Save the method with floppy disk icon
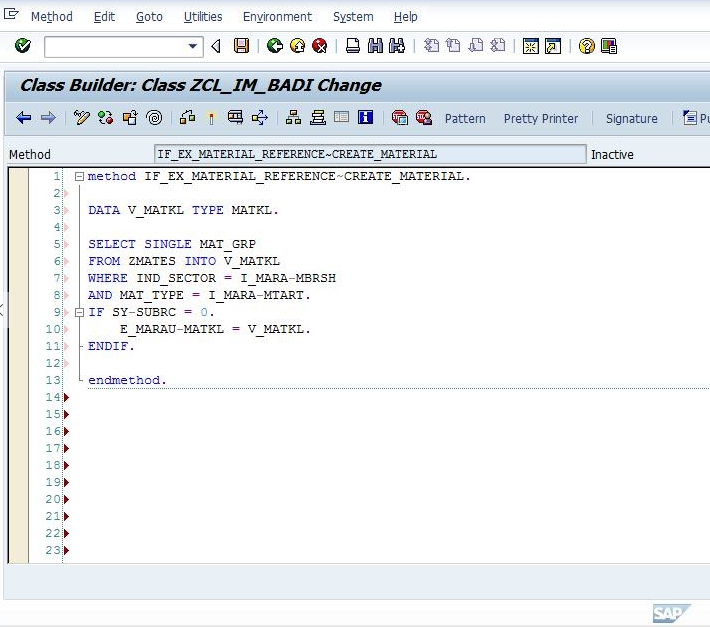Image resolution: width=710 pixels, height=627 pixels. tap(241, 46)
